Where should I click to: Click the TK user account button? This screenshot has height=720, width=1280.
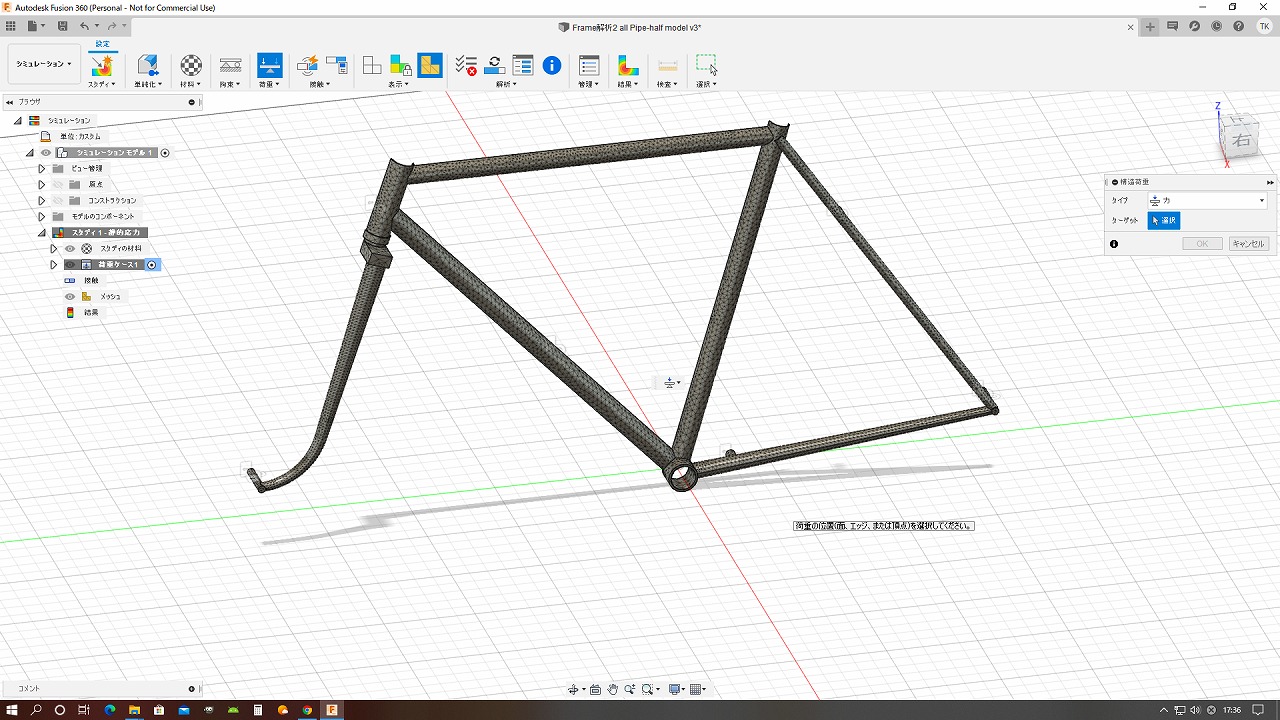click(x=1265, y=26)
